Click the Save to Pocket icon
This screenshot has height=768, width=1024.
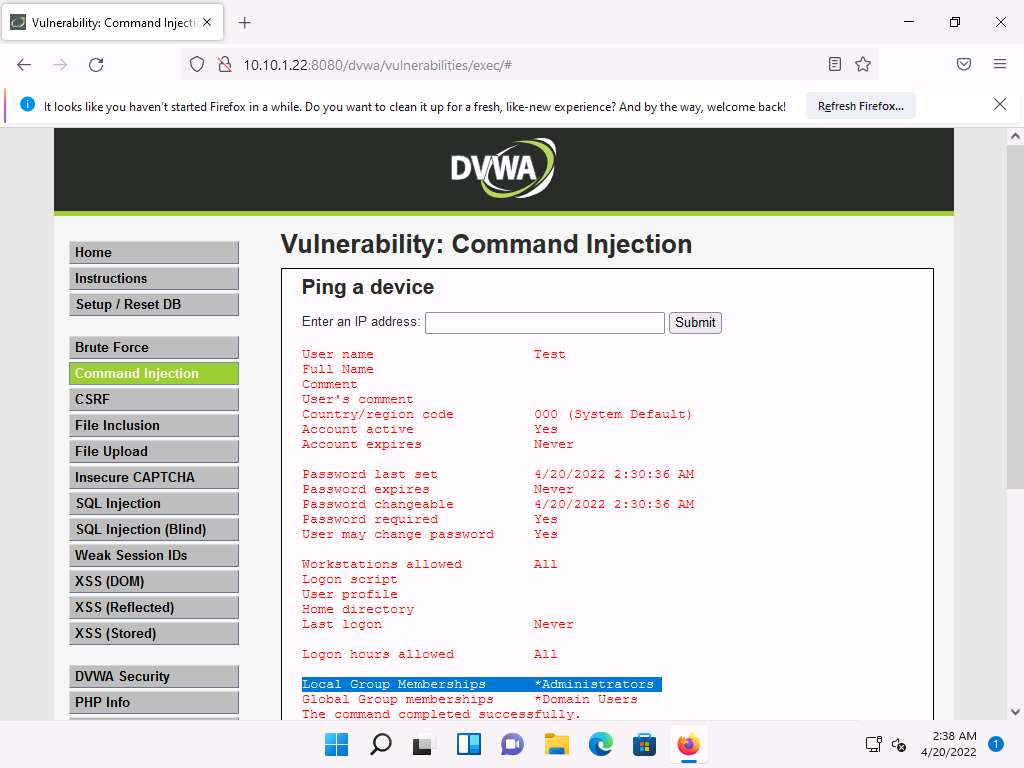964,65
